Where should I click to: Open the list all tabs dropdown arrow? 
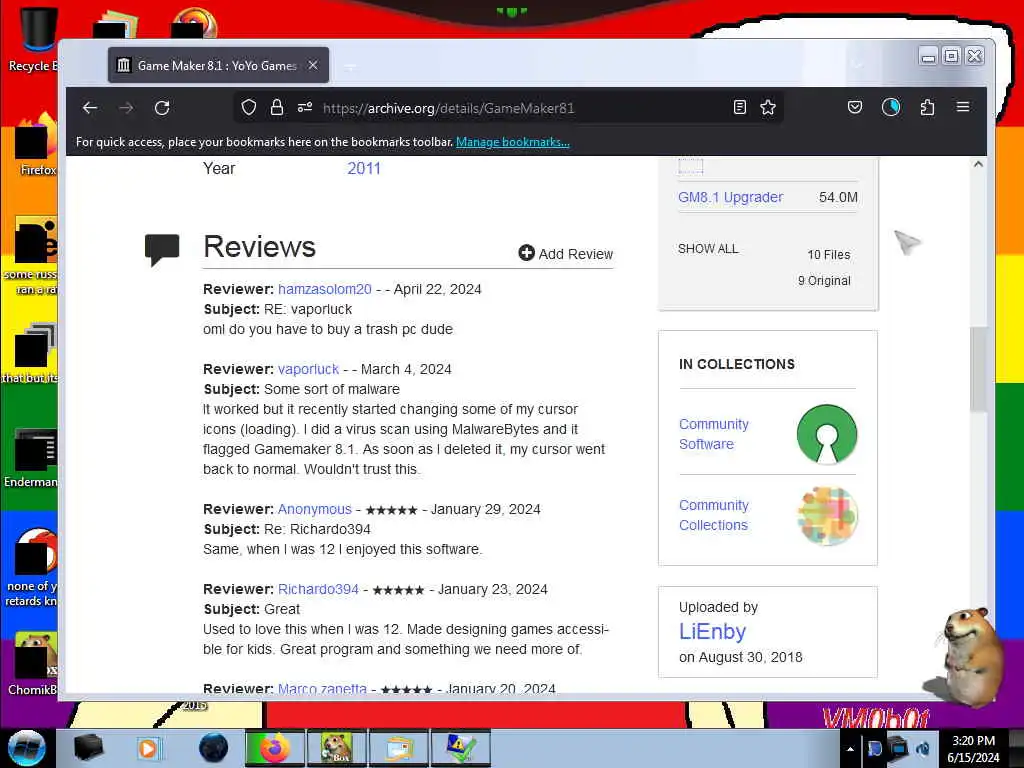tap(857, 65)
